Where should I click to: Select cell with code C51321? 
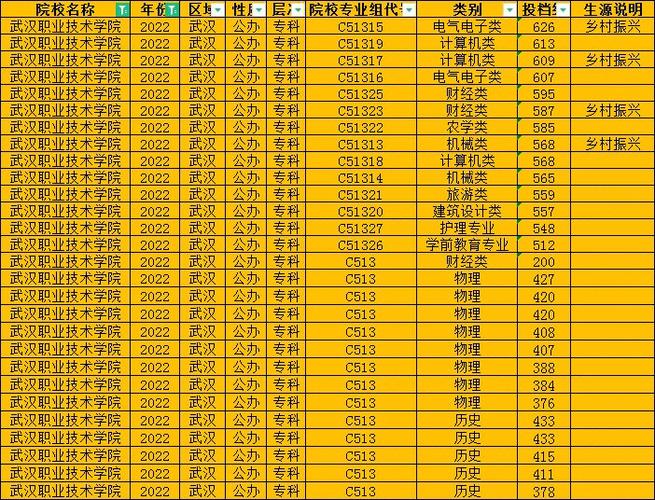click(361, 195)
